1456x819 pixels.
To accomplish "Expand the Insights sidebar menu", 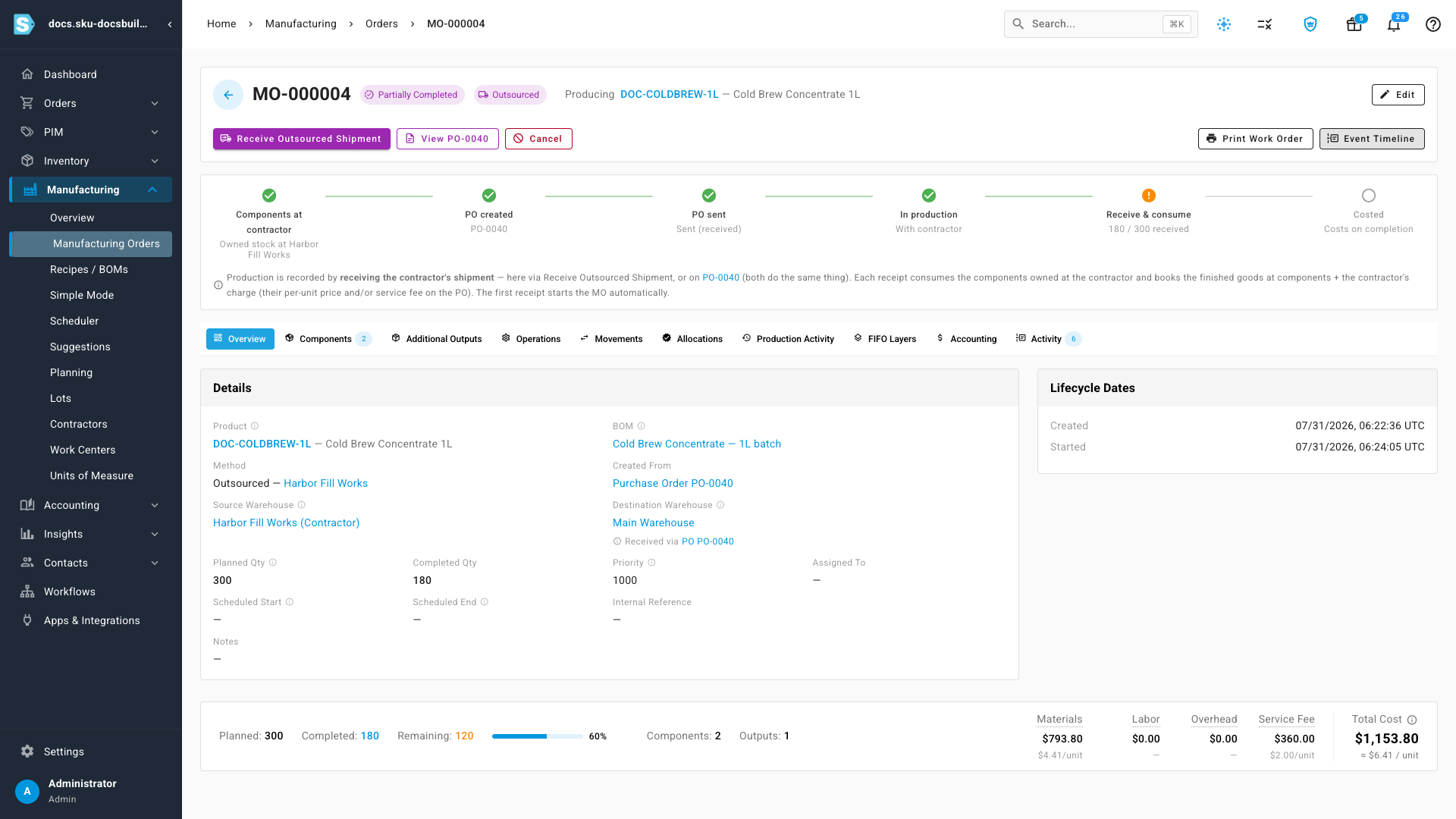I will 91,534.
